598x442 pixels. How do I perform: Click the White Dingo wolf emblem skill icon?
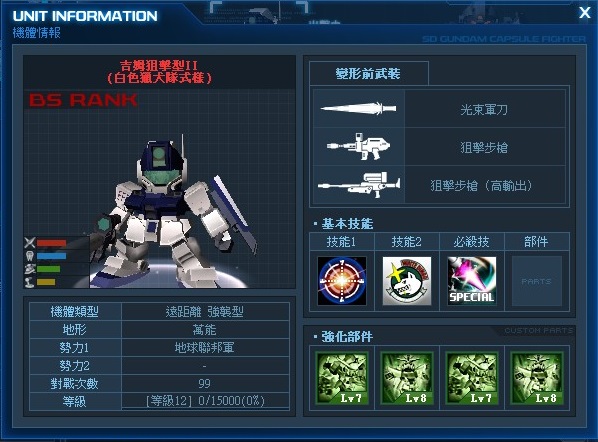coord(407,281)
